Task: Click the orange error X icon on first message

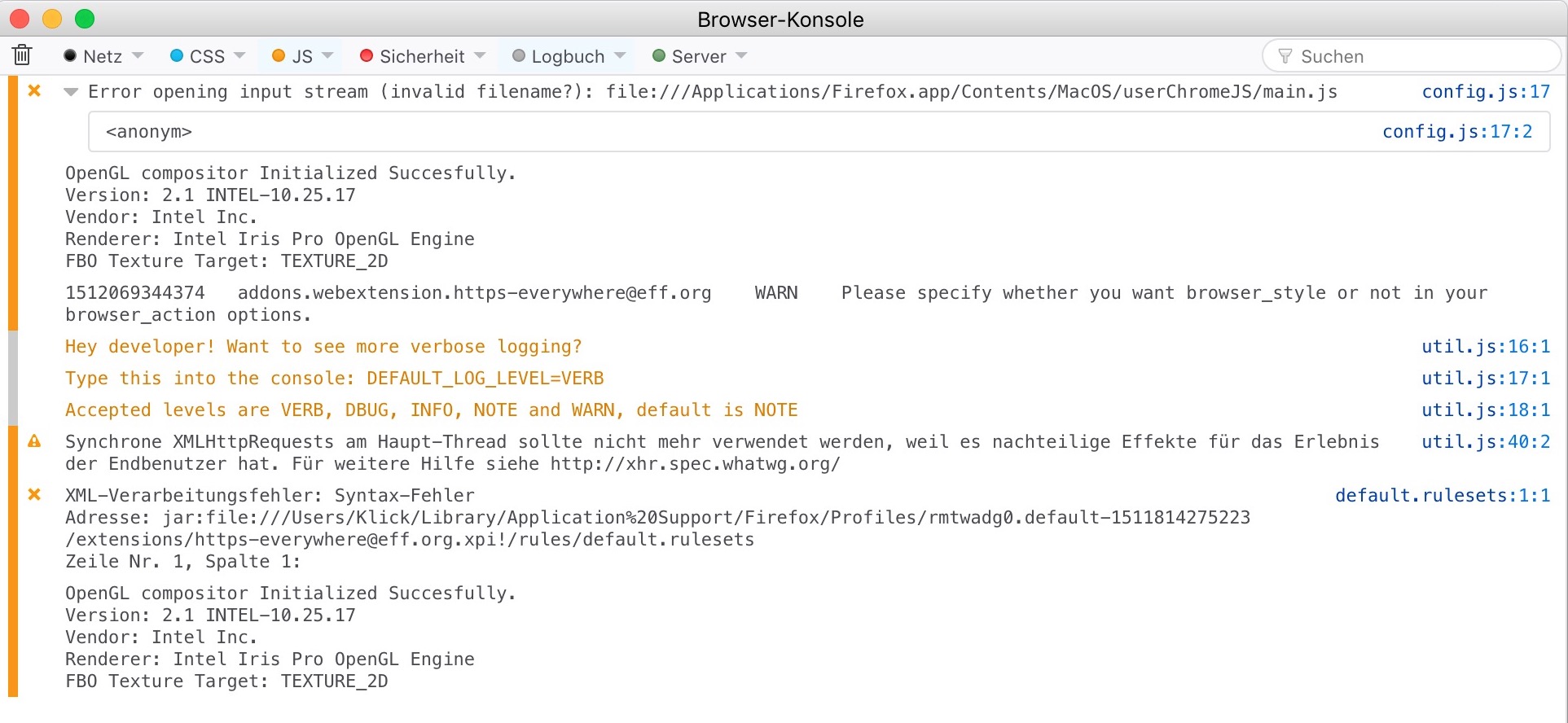Action: (34, 91)
